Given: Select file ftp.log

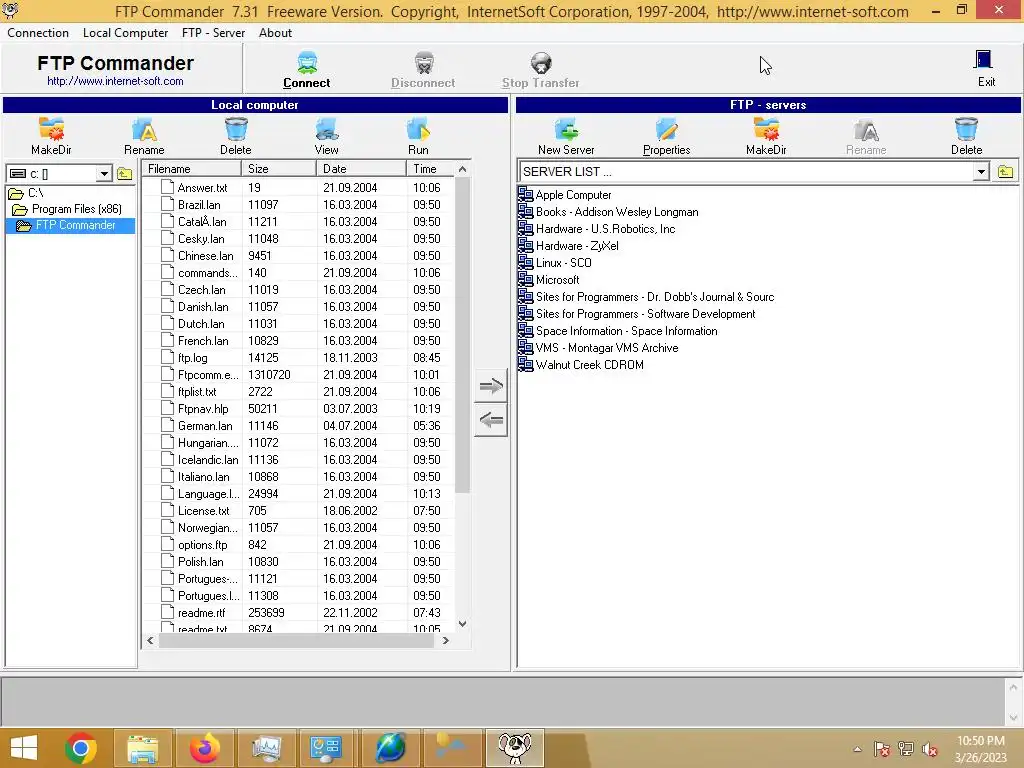Looking at the screenshot, I should [192, 358].
